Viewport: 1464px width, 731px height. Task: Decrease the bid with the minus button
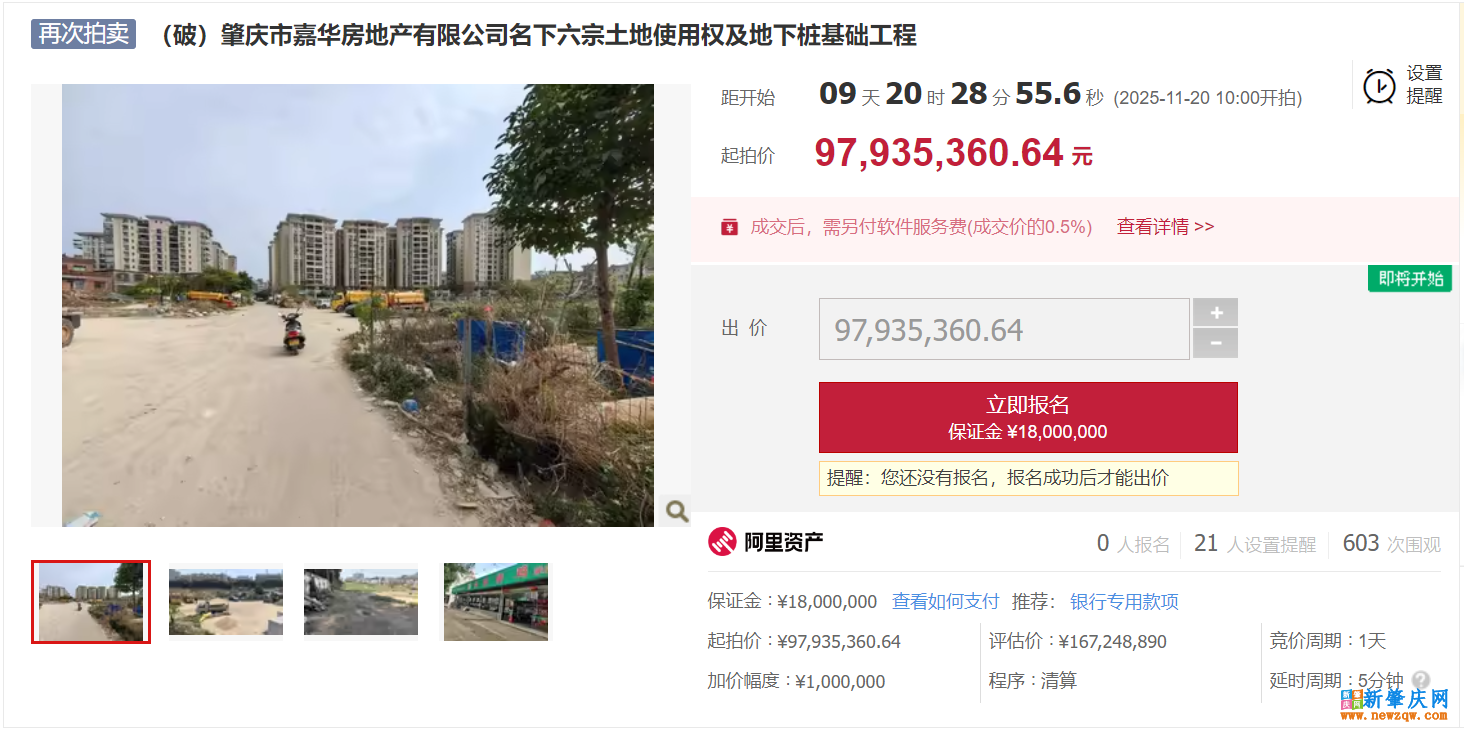tap(1216, 343)
